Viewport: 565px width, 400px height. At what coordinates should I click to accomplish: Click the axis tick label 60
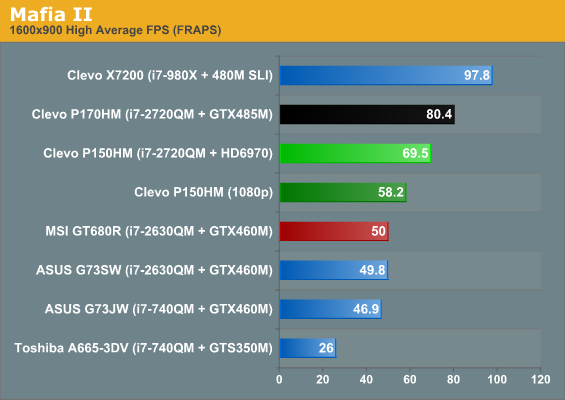click(410, 379)
